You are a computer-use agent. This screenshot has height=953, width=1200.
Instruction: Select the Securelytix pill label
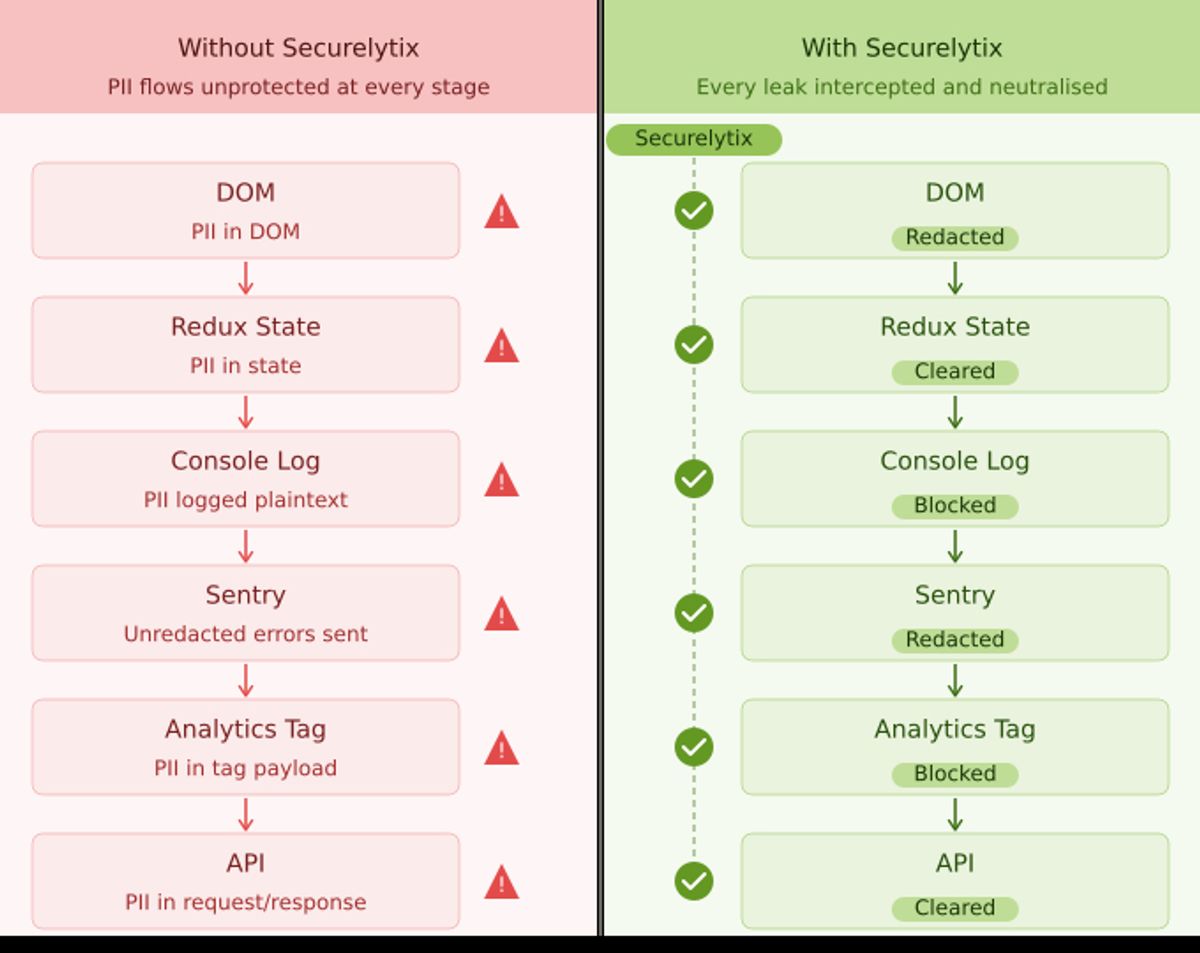(694, 139)
